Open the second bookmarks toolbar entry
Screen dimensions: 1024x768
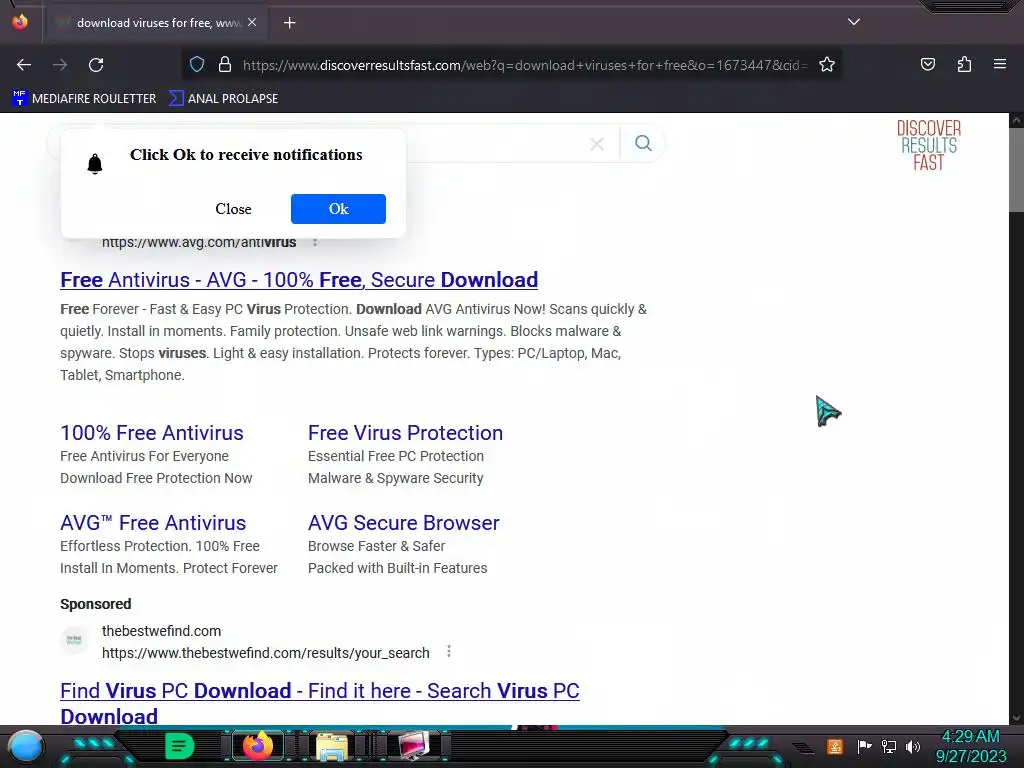223,99
